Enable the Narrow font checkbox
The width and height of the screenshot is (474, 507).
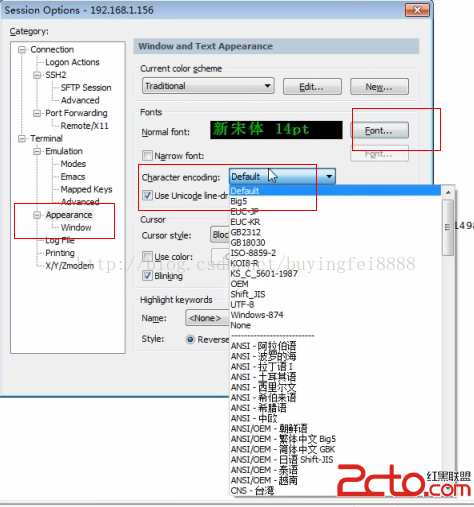(147, 156)
